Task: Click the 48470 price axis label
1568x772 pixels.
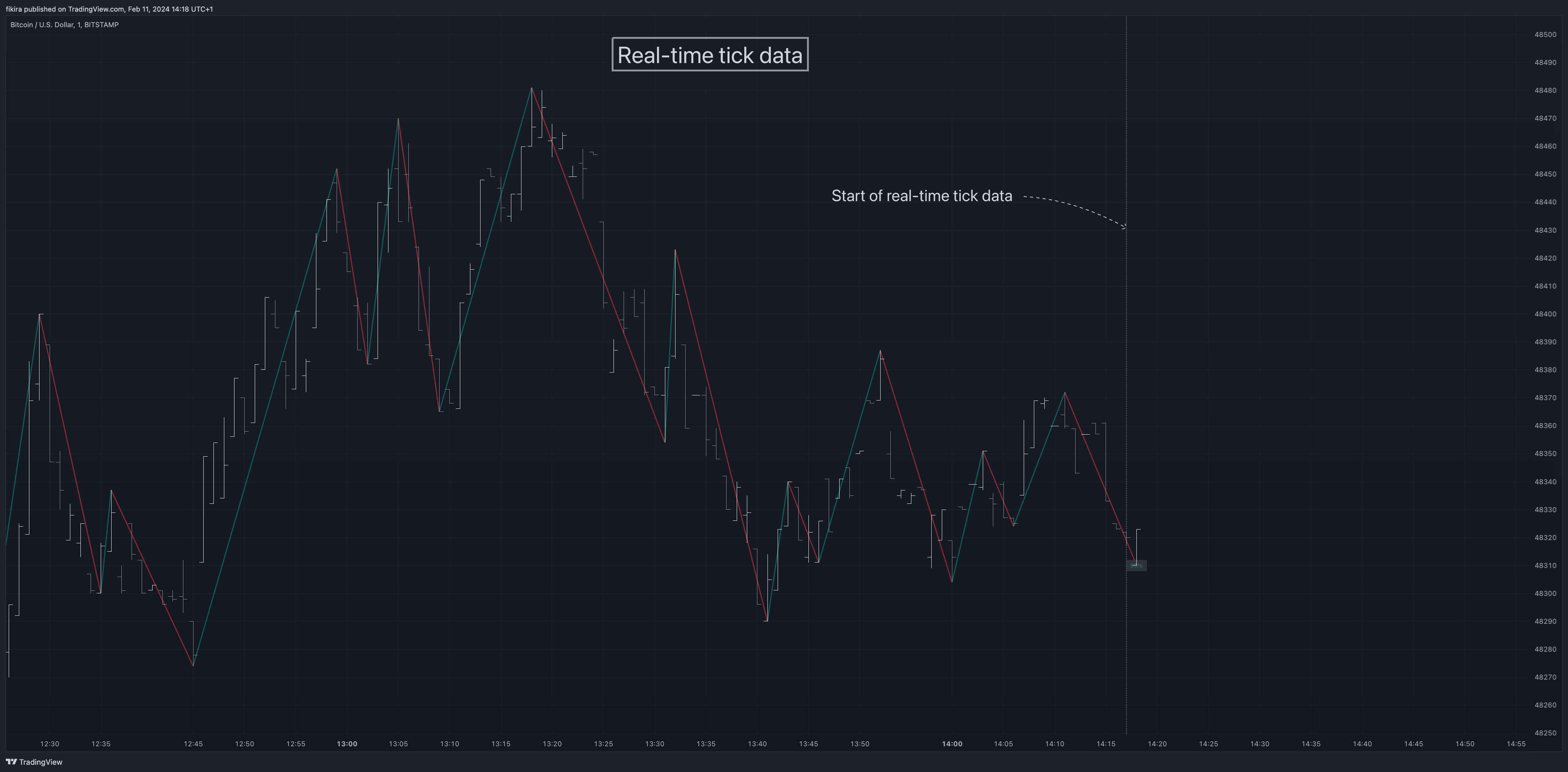Action: (x=1546, y=119)
